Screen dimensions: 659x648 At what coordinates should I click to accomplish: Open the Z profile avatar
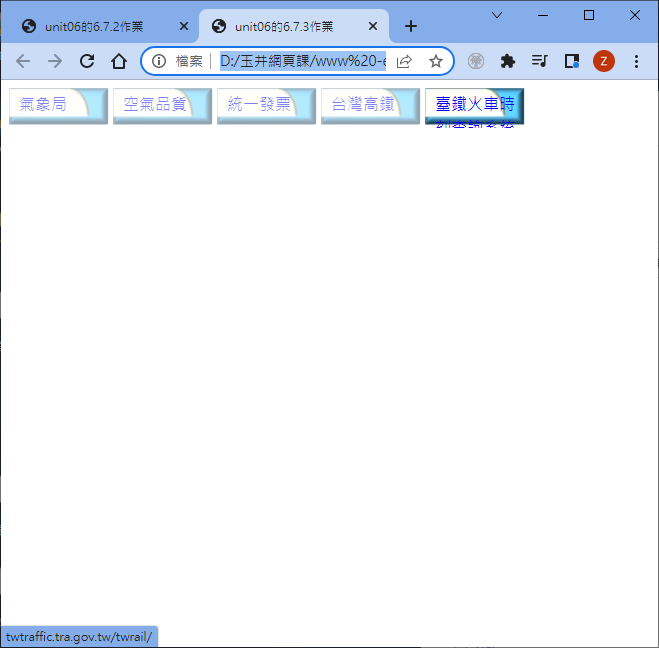(604, 61)
